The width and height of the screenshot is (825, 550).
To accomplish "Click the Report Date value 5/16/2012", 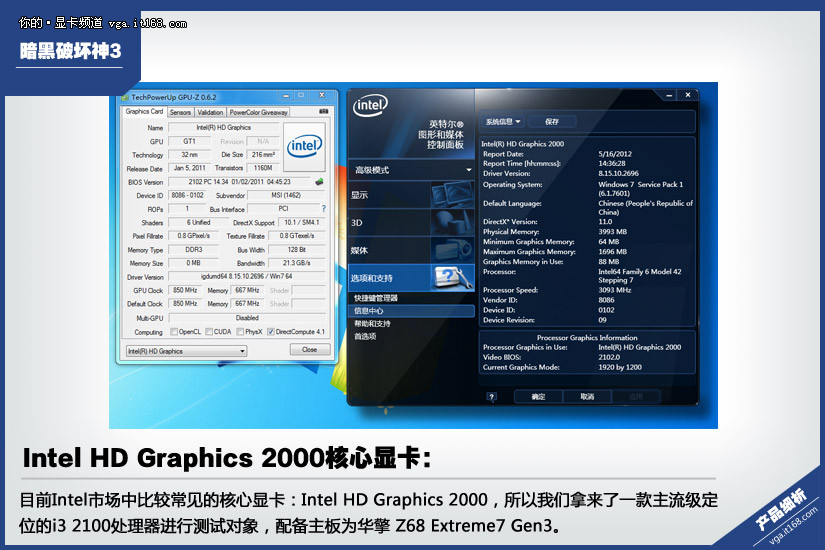I will [x=615, y=154].
